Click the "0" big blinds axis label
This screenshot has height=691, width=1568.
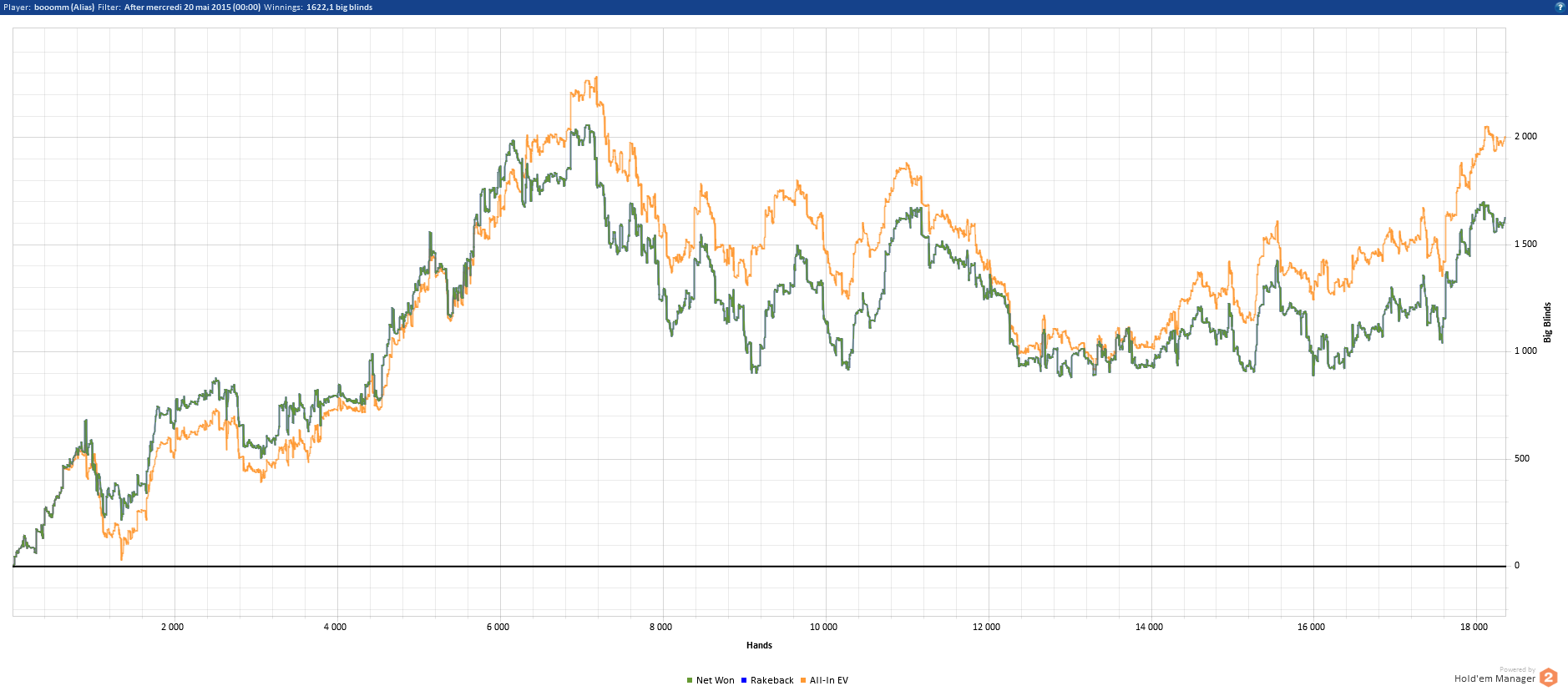[x=1517, y=565]
